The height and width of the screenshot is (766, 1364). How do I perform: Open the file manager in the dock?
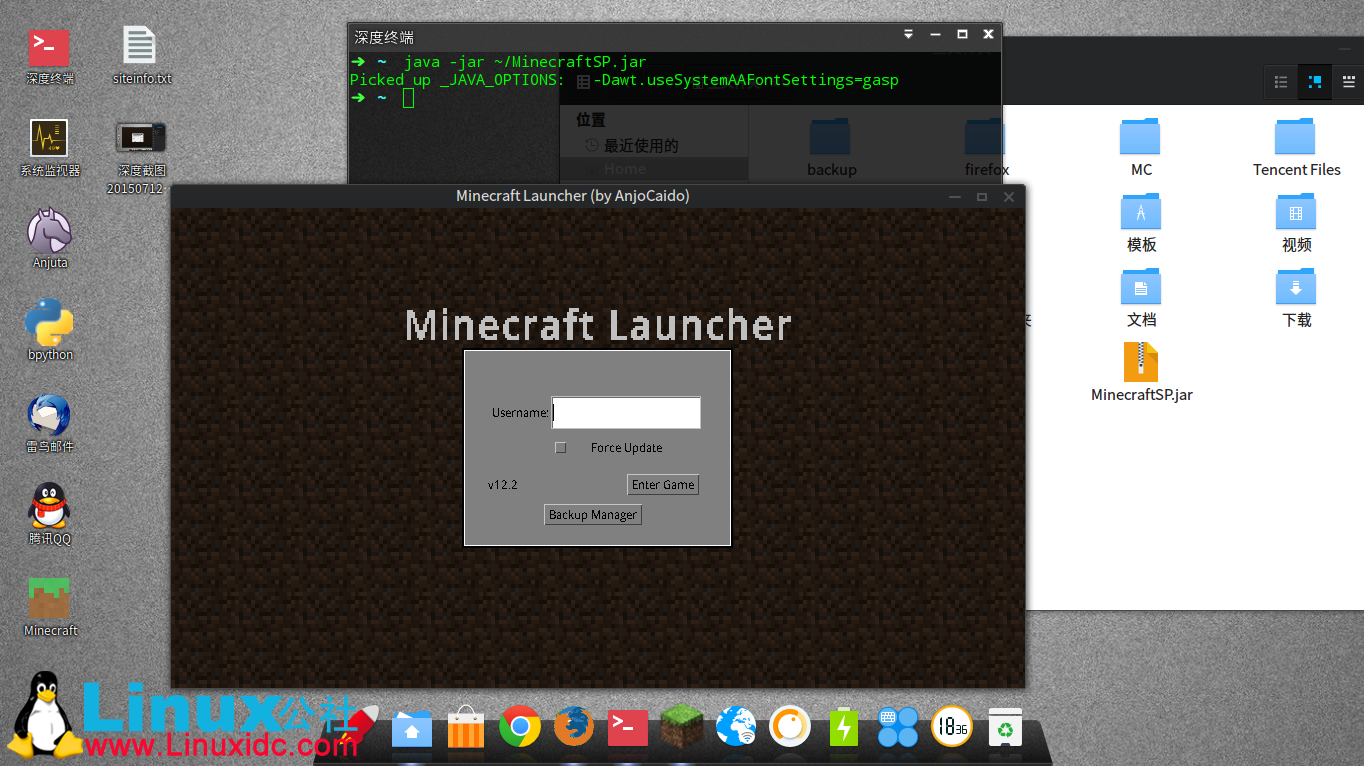411,729
